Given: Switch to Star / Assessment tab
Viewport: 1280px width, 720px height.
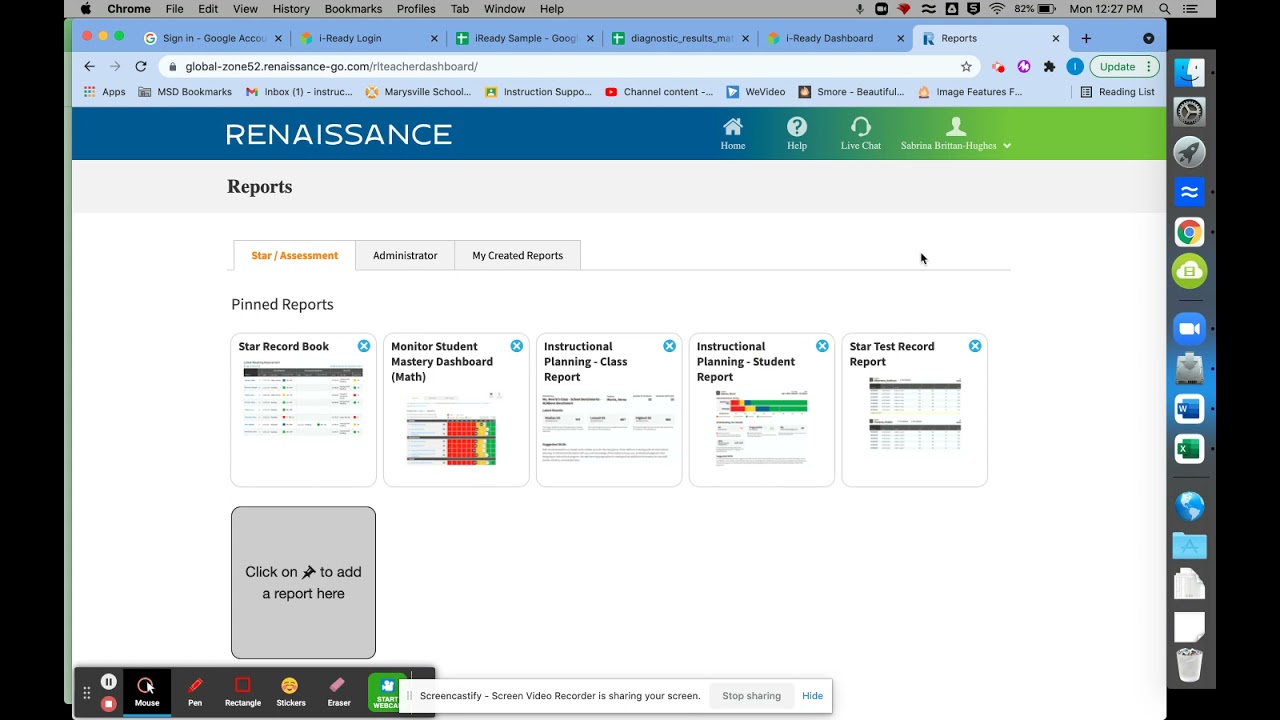Looking at the screenshot, I should coord(295,255).
